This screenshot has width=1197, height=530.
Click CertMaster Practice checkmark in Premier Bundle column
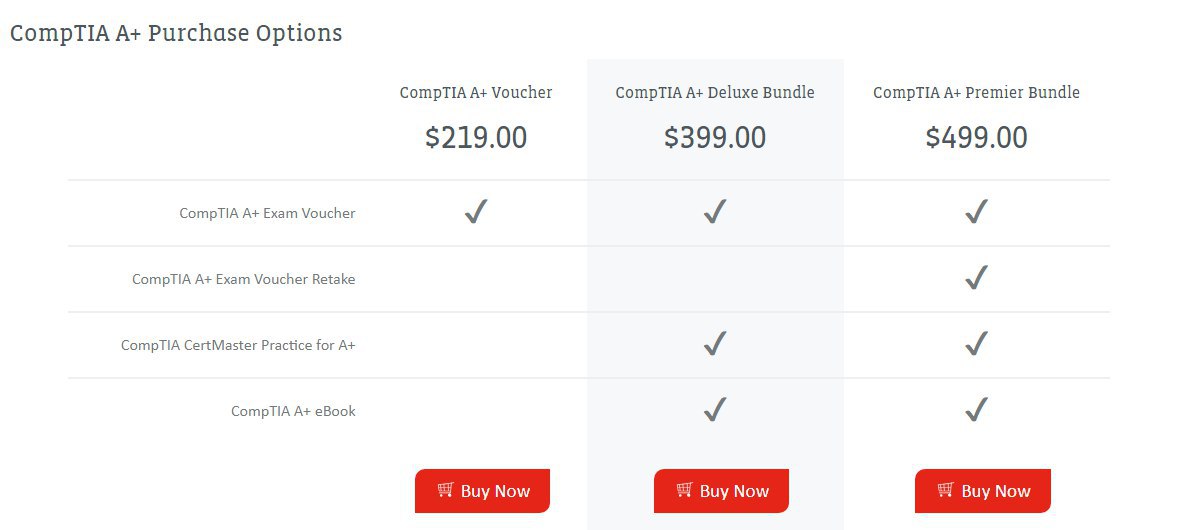point(976,344)
